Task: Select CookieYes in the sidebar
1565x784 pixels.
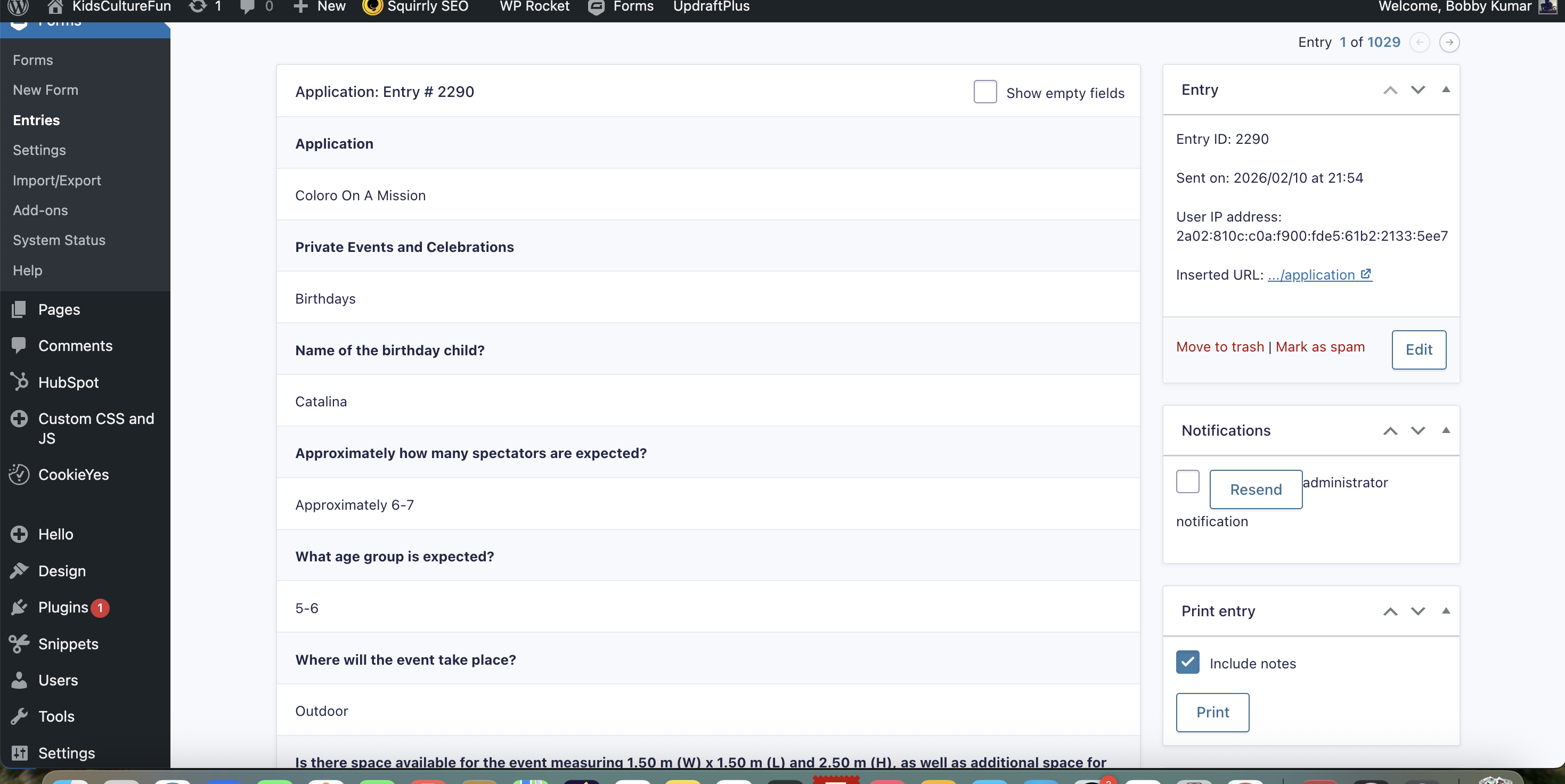Action: coord(72,474)
